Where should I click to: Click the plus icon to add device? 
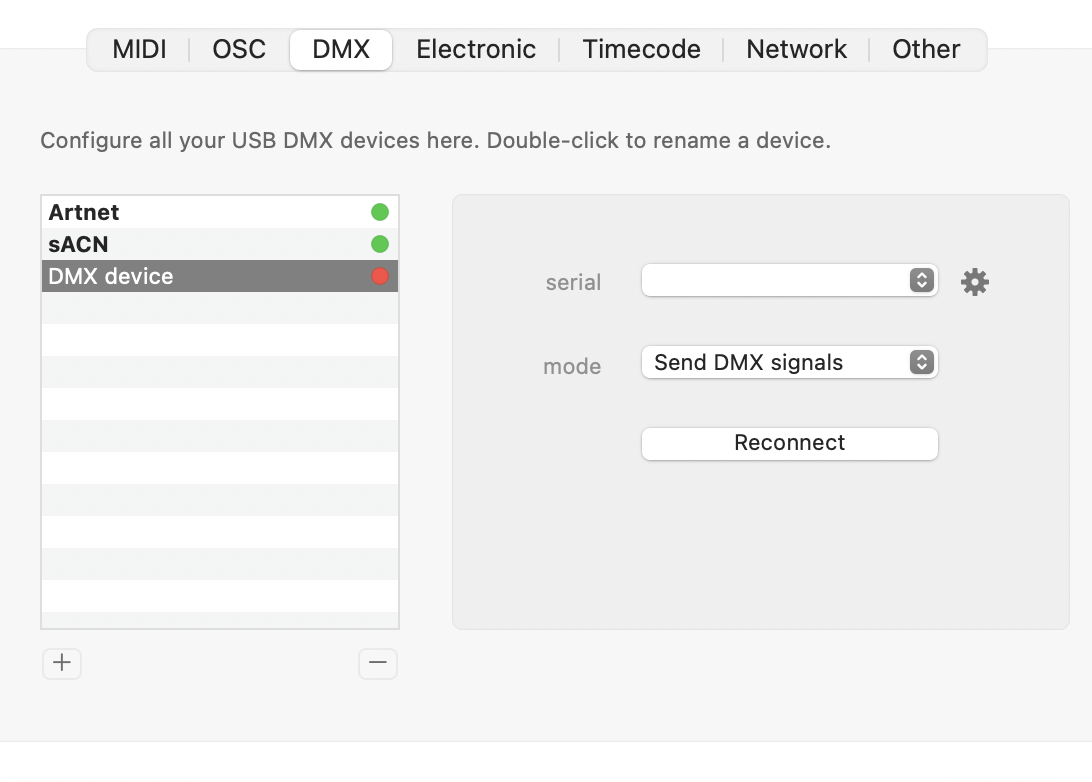click(x=62, y=663)
